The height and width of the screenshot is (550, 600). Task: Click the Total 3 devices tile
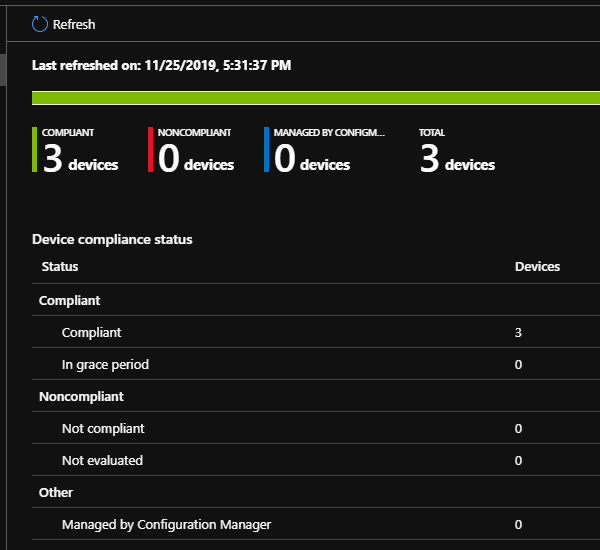[x=457, y=152]
